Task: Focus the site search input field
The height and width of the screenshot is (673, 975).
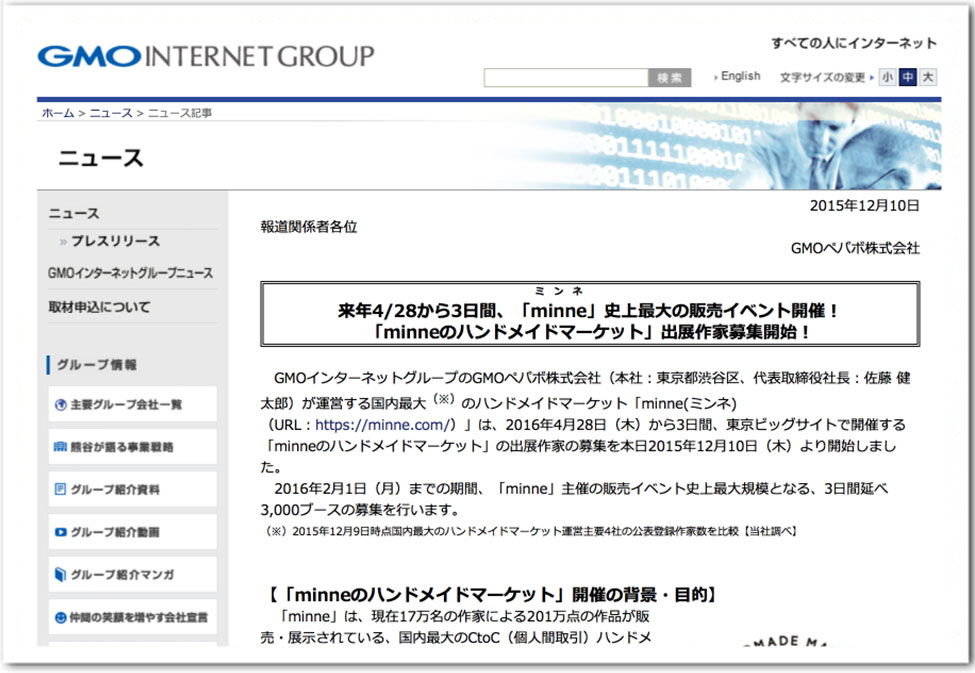Action: 566,78
